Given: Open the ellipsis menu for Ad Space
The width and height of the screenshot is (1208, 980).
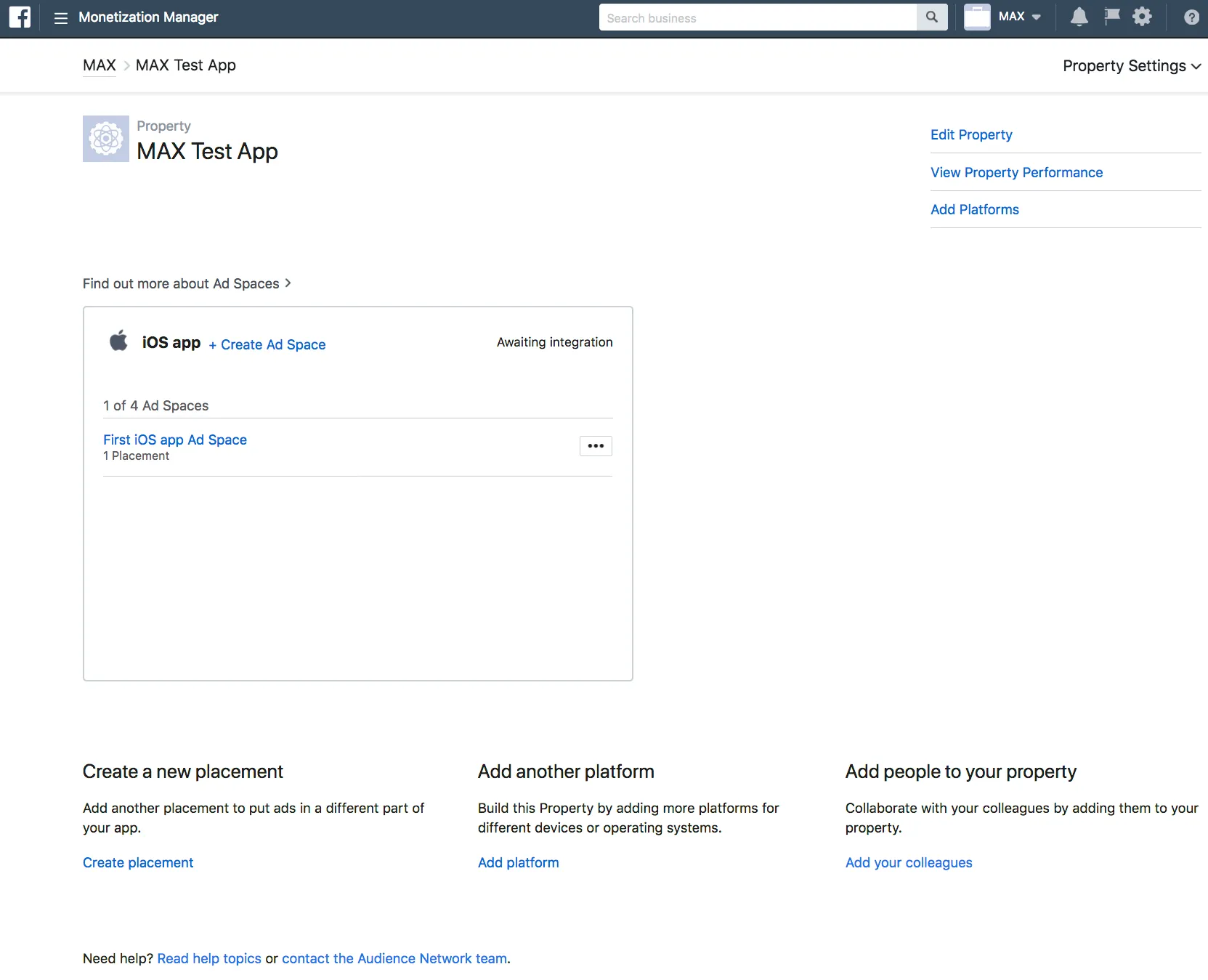Looking at the screenshot, I should 596,446.
